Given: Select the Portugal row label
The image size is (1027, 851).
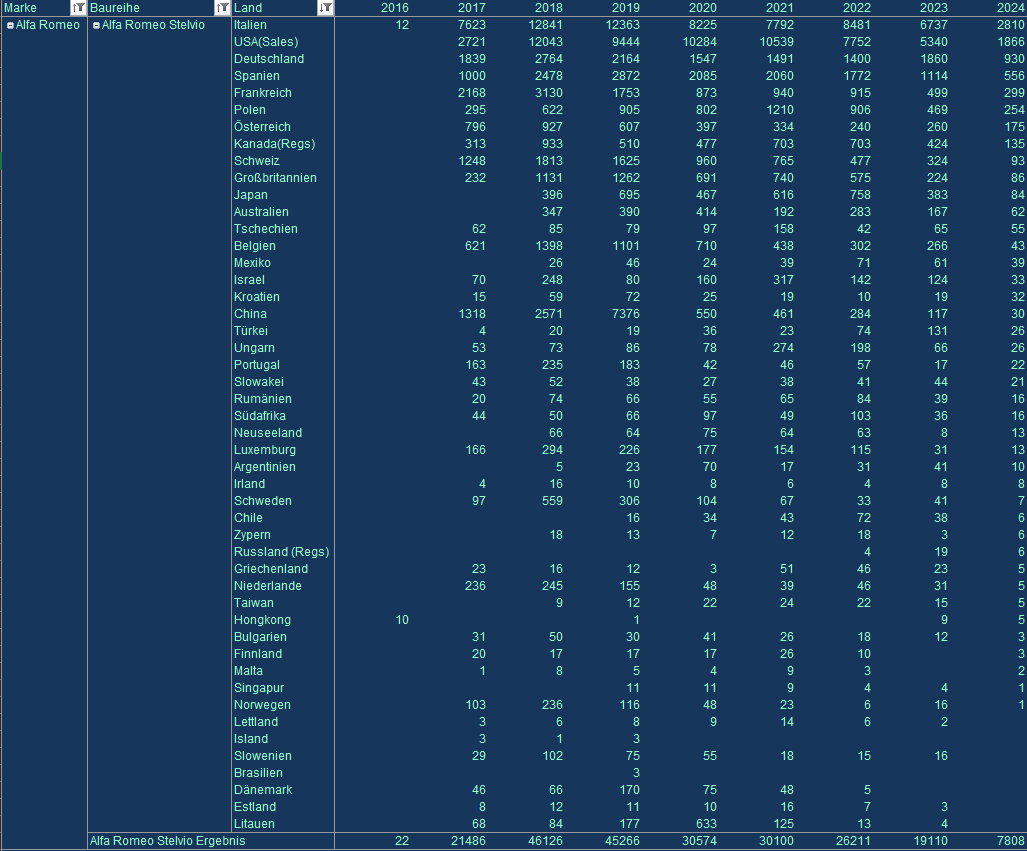Looking at the screenshot, I should (257, 366).
